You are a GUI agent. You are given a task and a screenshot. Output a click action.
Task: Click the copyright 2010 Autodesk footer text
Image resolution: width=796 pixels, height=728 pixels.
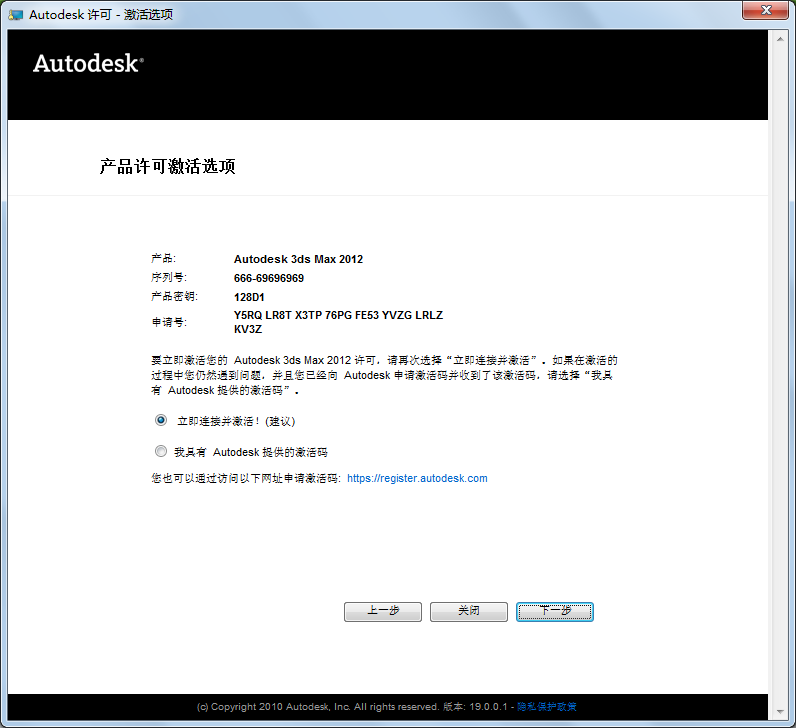(318, 707)
